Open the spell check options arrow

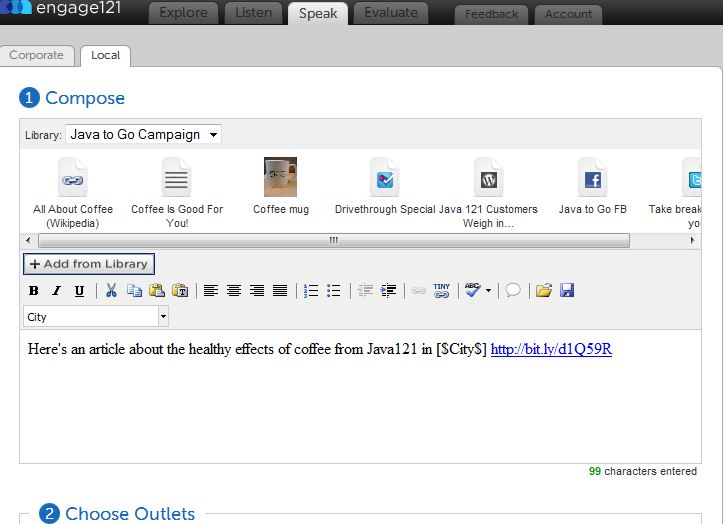[x=489, y=291]
